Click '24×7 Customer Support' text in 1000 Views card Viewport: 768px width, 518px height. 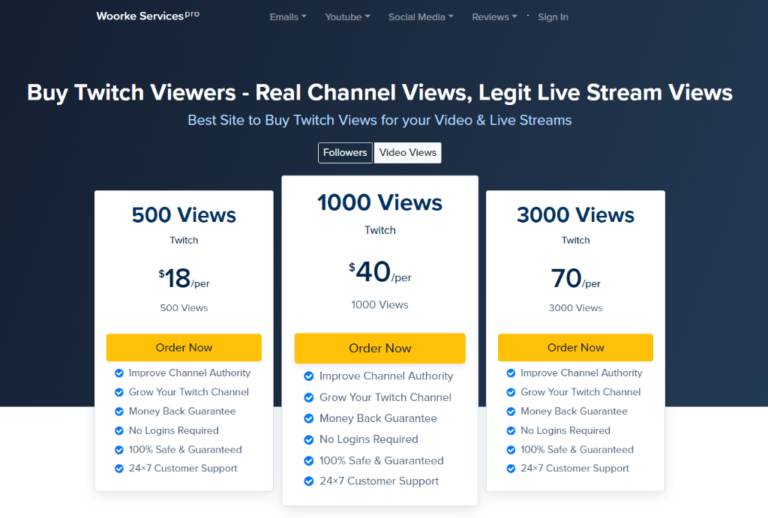tap(379, 481)
